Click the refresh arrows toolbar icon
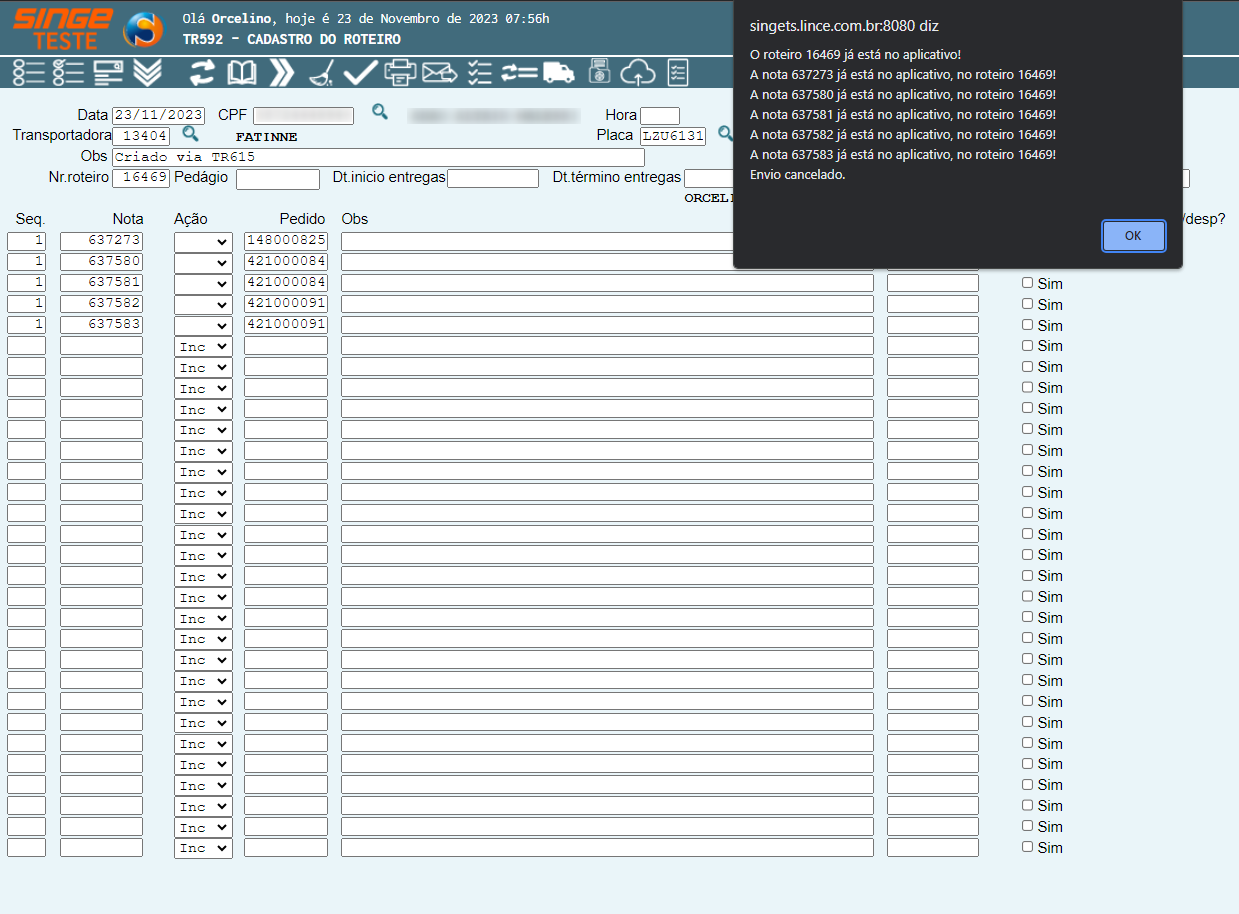 point(203,72)
